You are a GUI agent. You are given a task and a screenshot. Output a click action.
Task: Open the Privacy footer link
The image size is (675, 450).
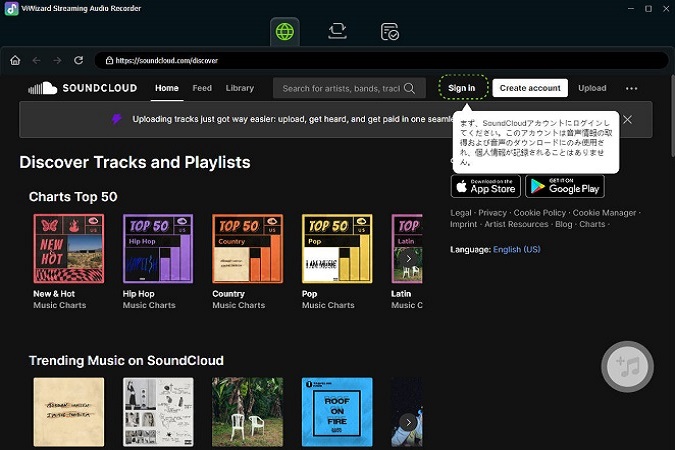(492, 213)
